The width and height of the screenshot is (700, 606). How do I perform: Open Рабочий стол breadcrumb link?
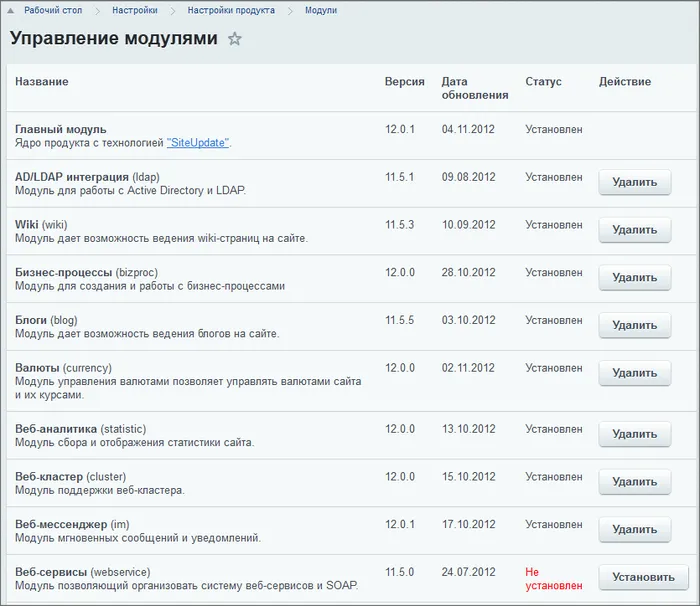click(53, 11)
